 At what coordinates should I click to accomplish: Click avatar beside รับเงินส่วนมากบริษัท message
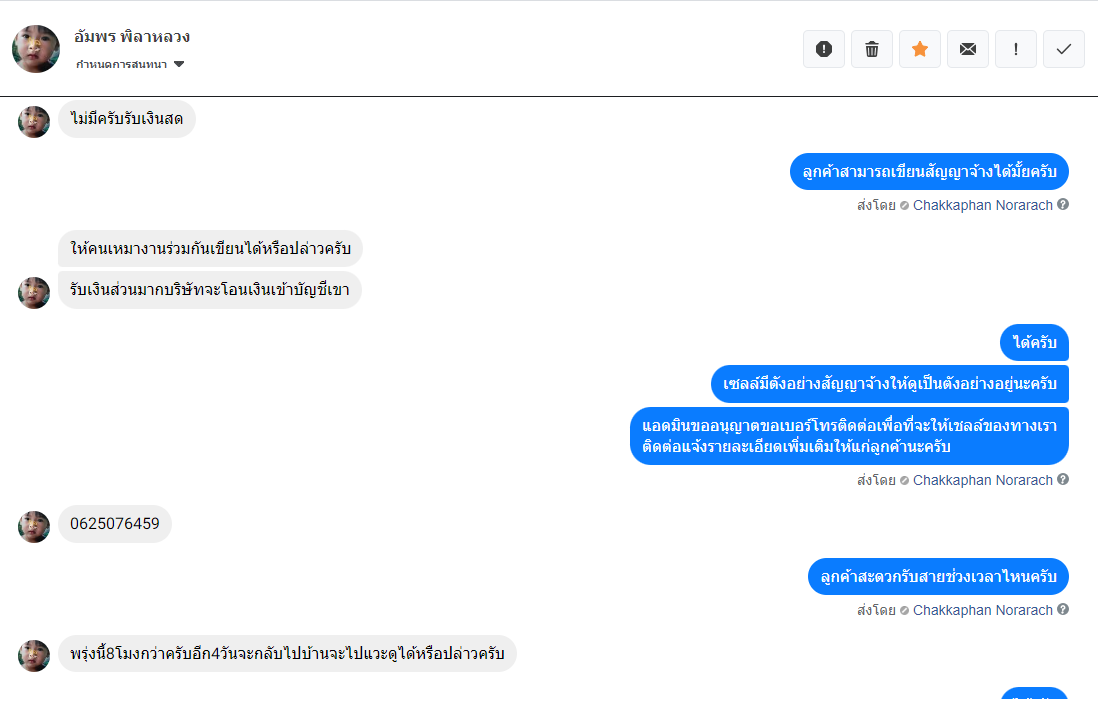[x=34, y=293]
